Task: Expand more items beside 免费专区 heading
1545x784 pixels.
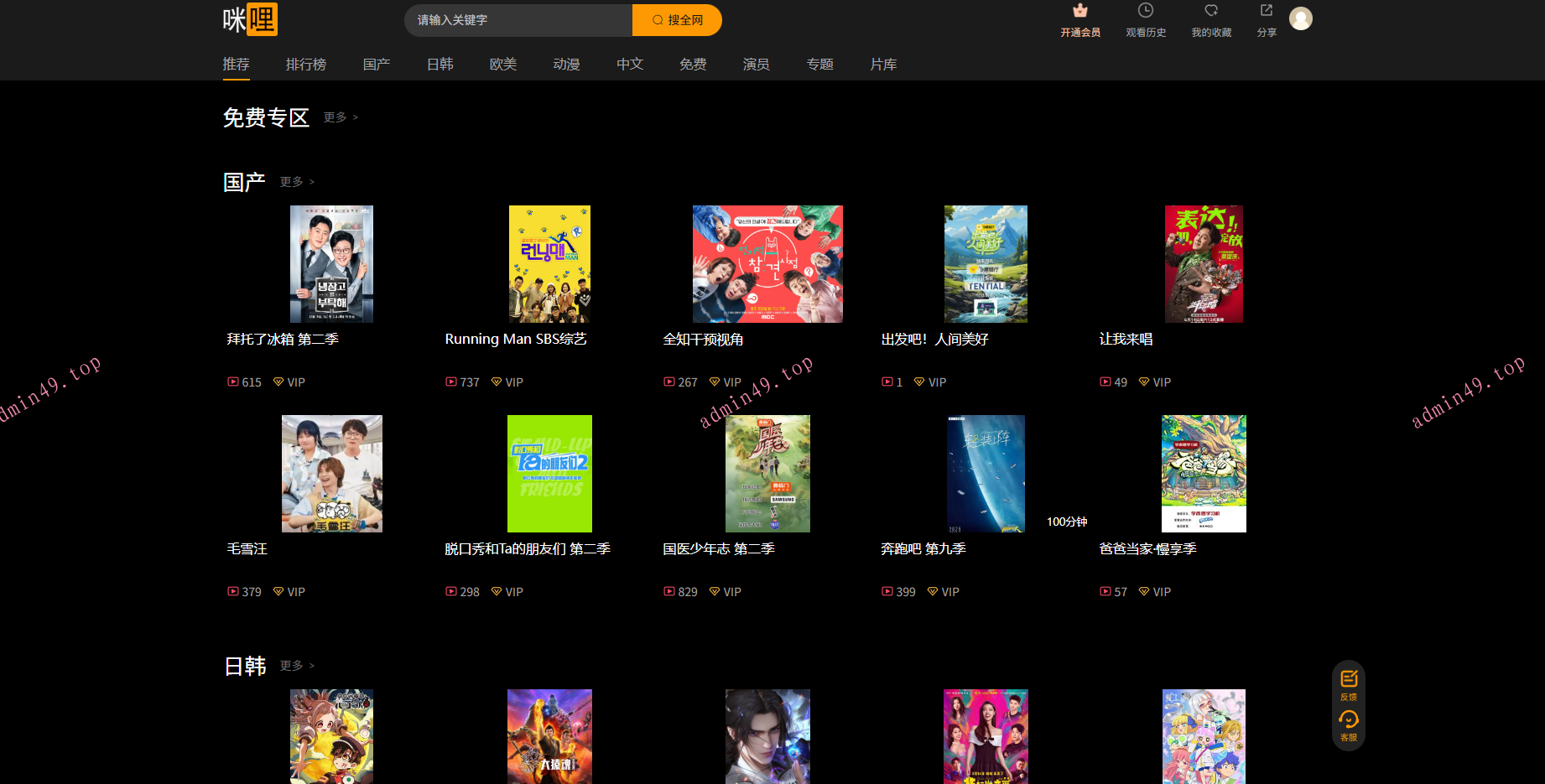Action: 341,117
